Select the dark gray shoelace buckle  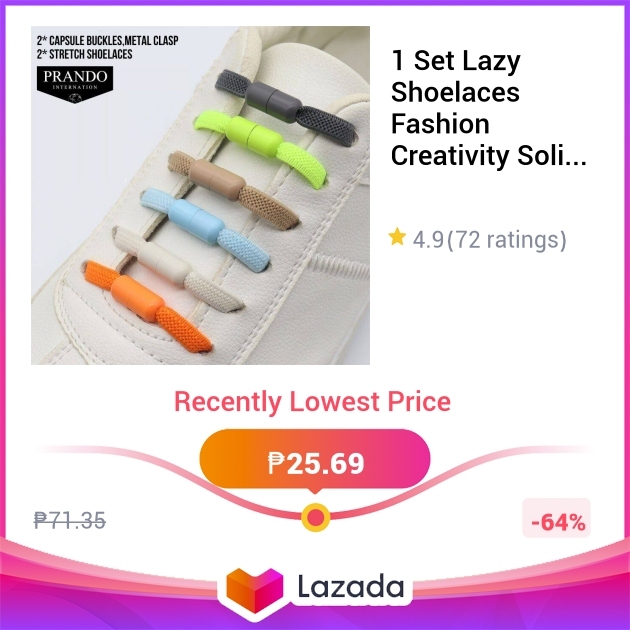pos(274,102)
